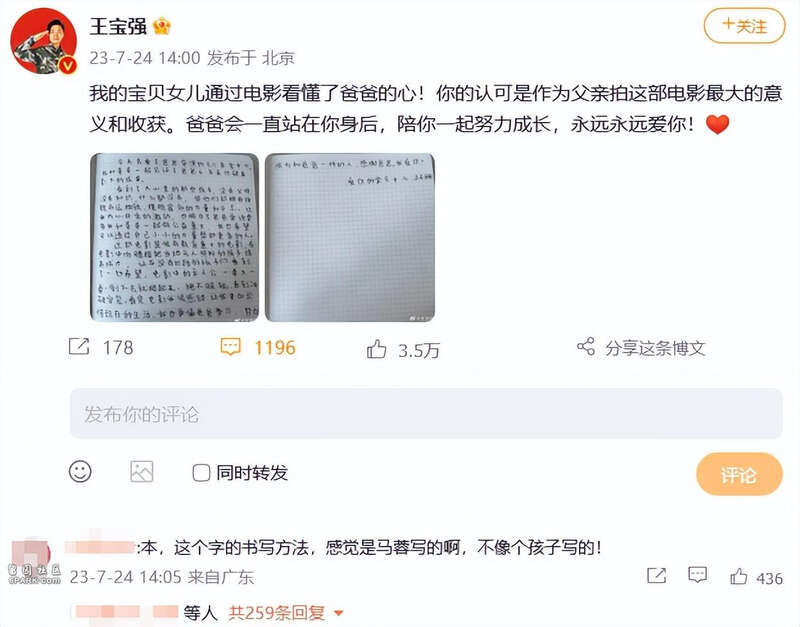Click into the 发布你的评论 input field

(426, 413)
